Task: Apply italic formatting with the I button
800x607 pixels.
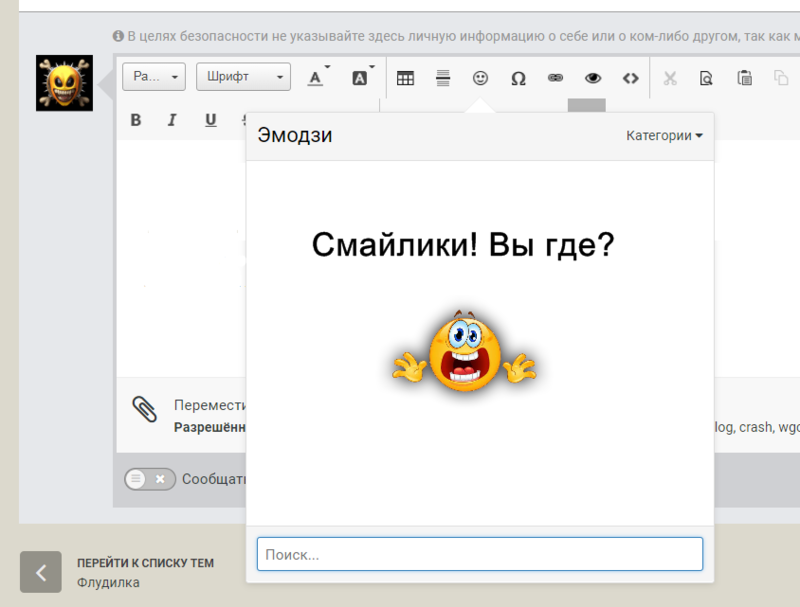Action: pos(172,120)
